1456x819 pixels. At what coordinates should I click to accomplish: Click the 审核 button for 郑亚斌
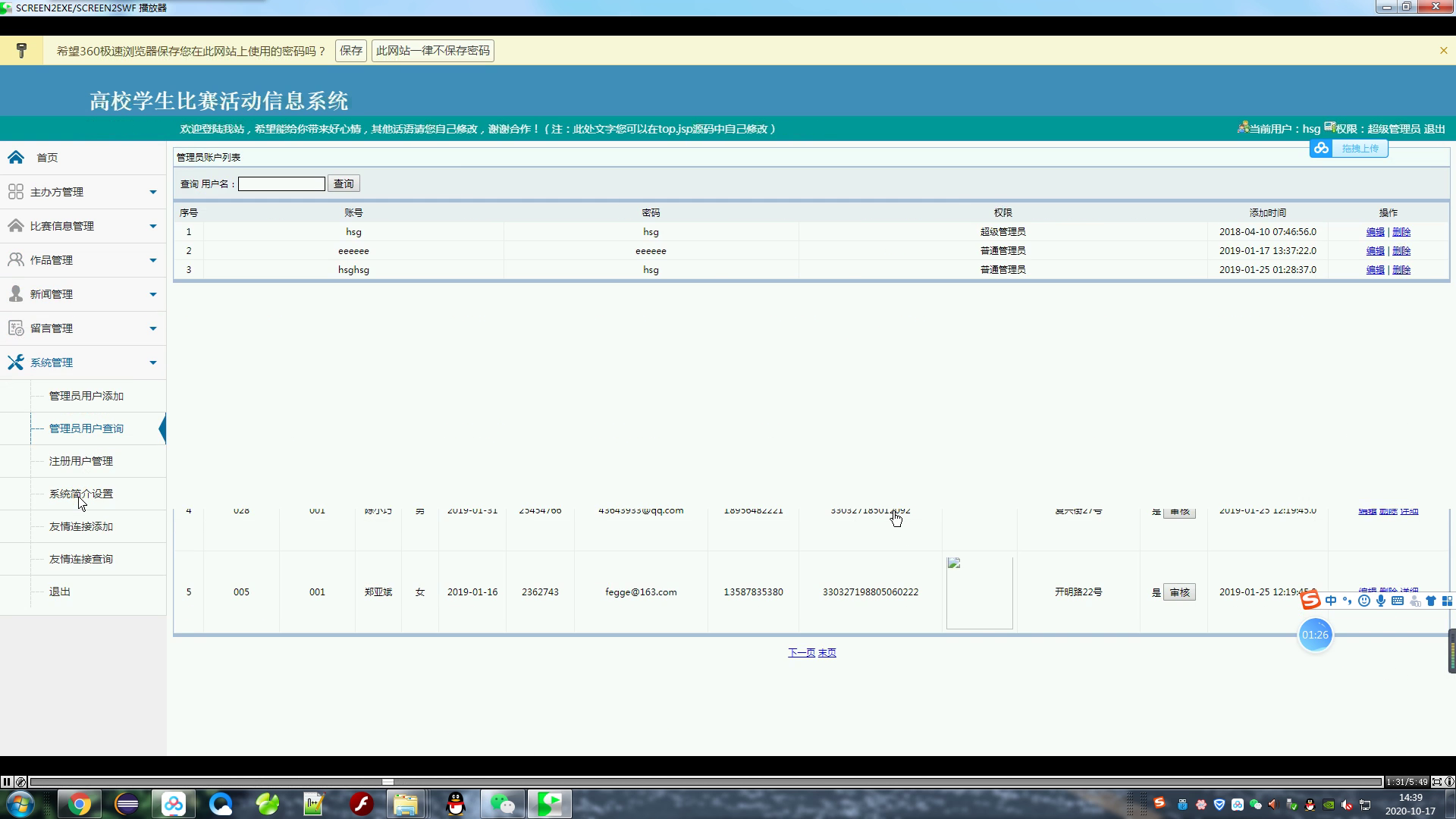pyautogui.click(x=1179, y=592)
